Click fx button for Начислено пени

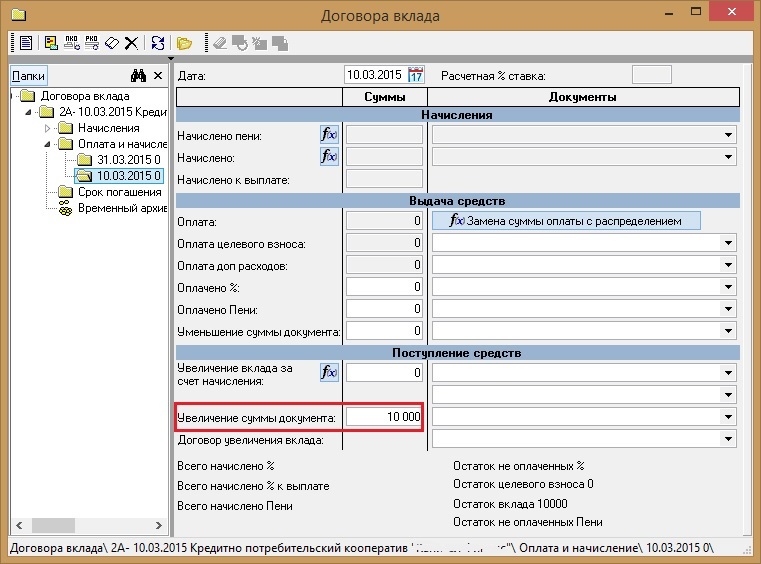[x=329, y=134]
